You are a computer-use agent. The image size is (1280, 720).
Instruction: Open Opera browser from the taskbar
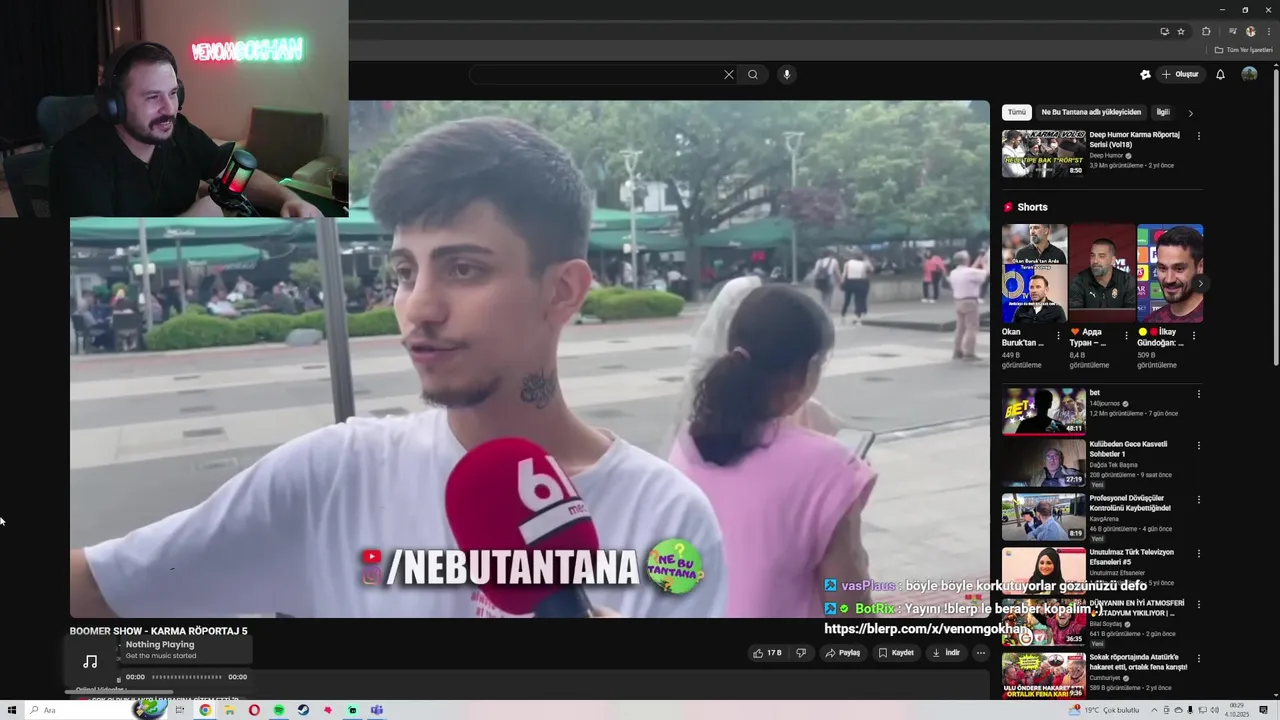pyautogui.click(x=254, y=710)
